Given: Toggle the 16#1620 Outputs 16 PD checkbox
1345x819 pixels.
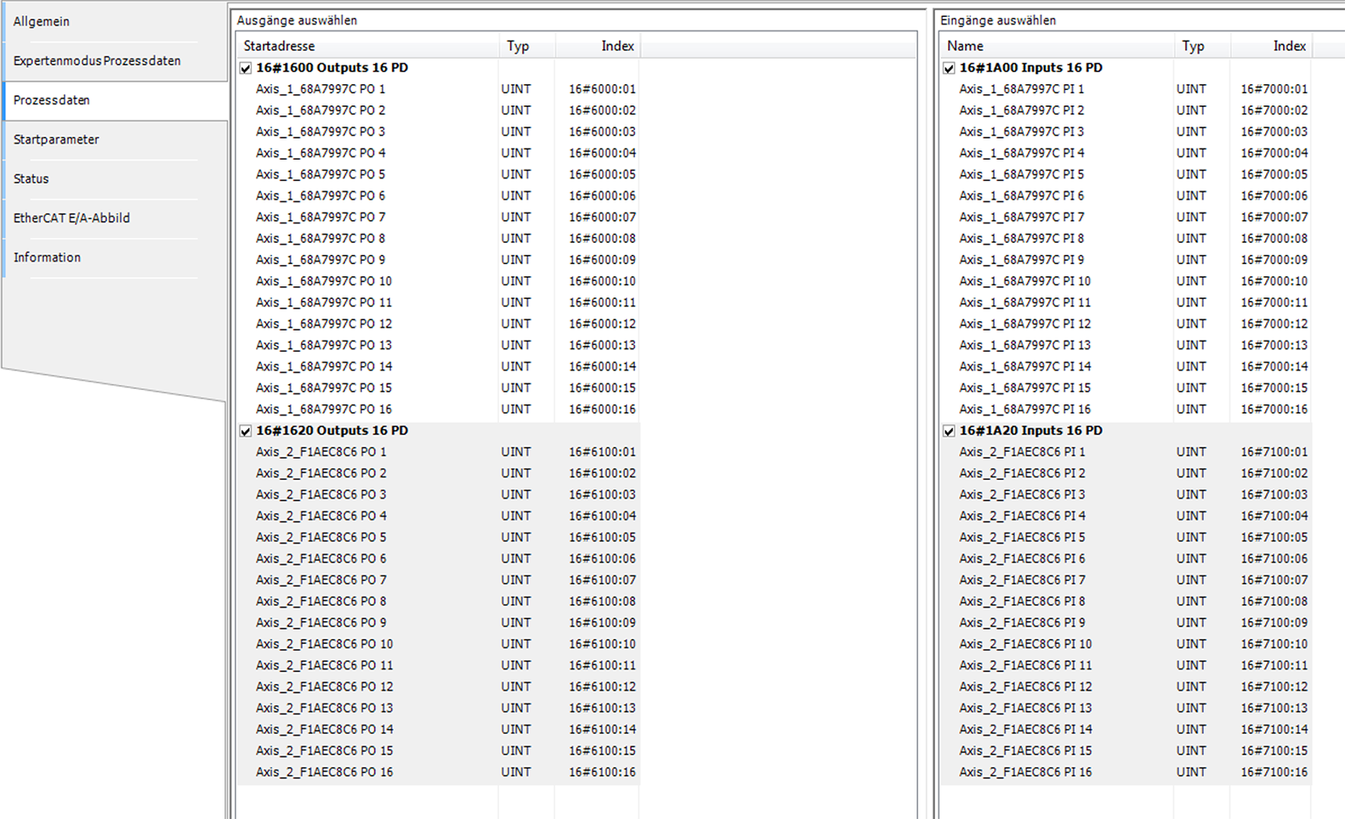Looking at the screenshot, I should tap(246, 431).
